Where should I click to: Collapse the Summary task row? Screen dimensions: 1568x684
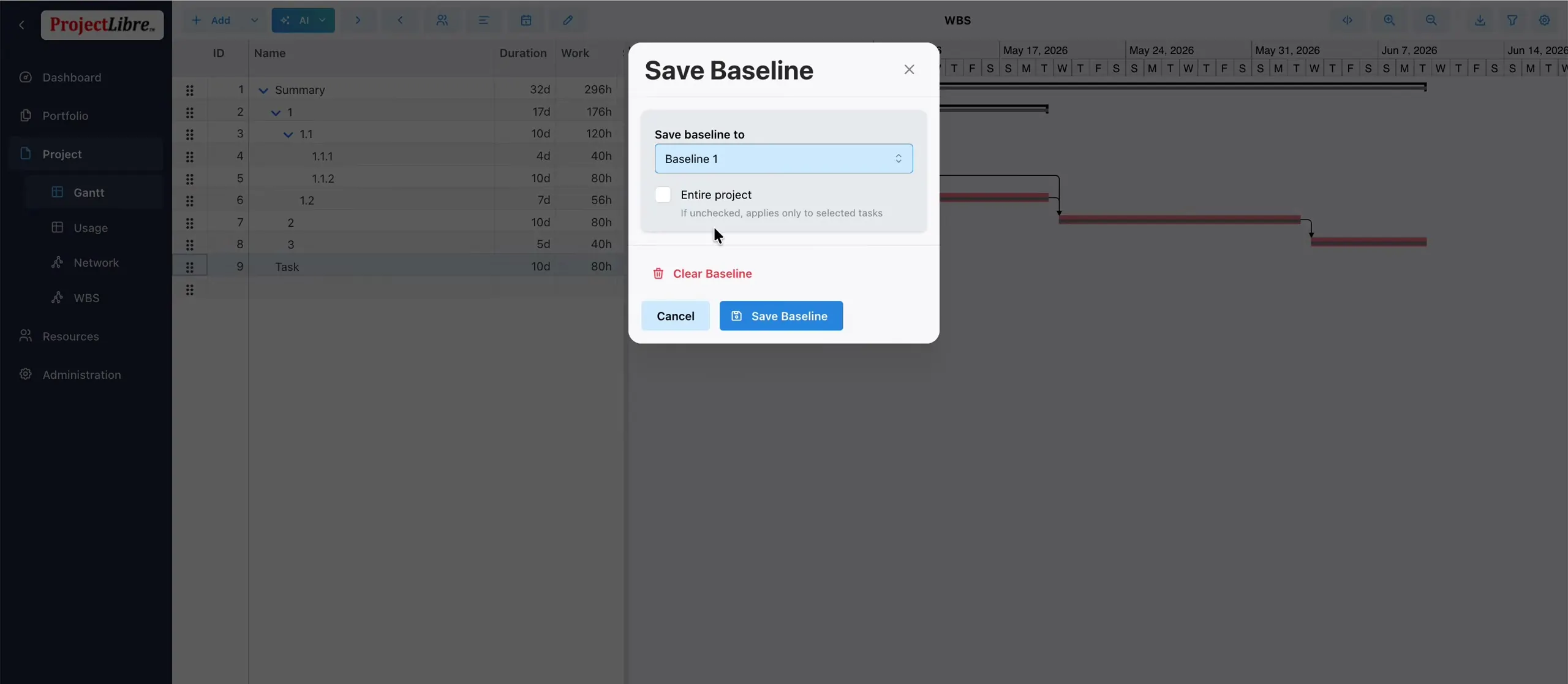point(263,91)
